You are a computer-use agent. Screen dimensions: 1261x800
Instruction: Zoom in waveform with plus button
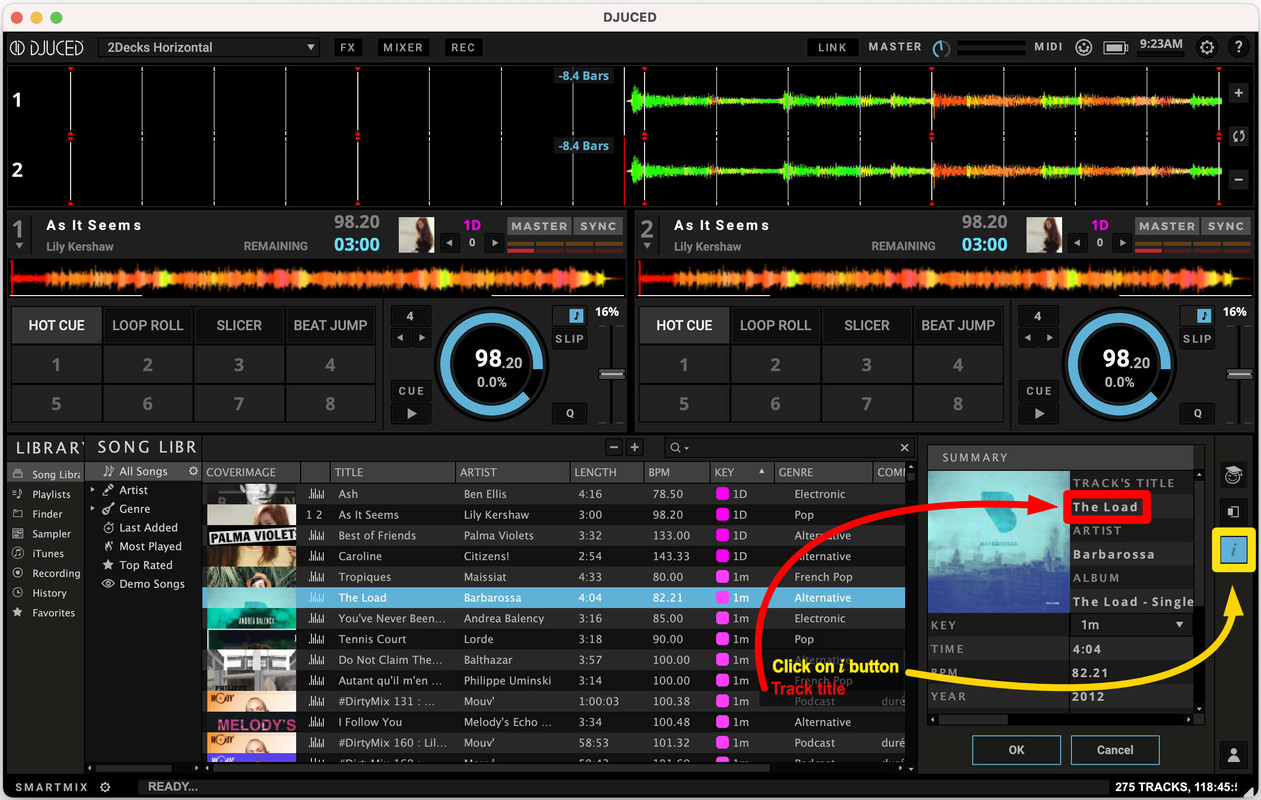(1238, 93)
